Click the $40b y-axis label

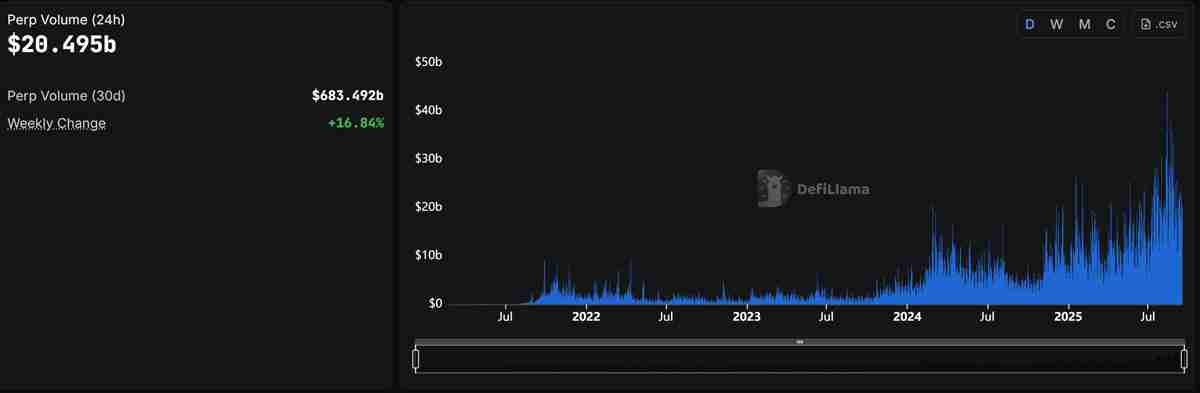[x=429, y=110]
